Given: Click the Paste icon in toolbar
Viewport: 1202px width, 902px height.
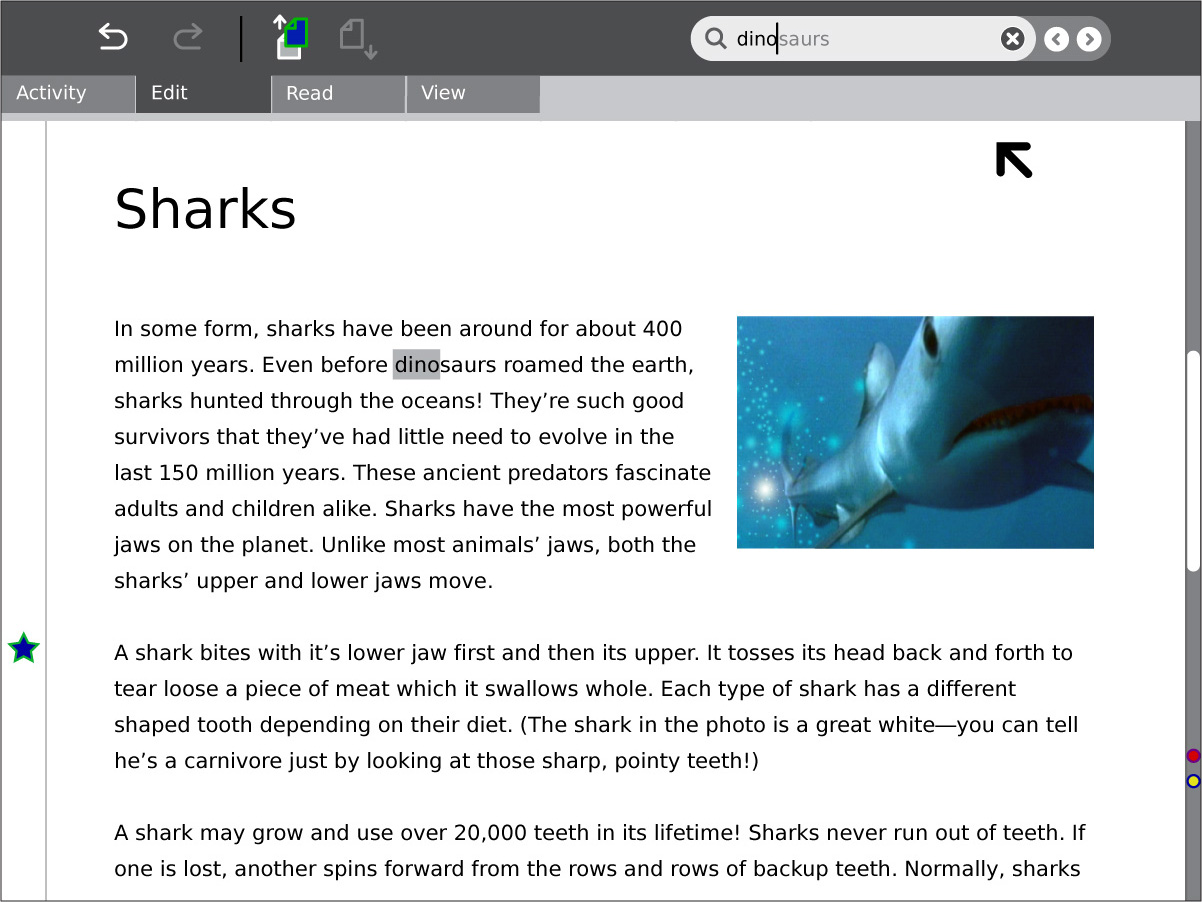Looking at the screenshot, I should 357,38.
